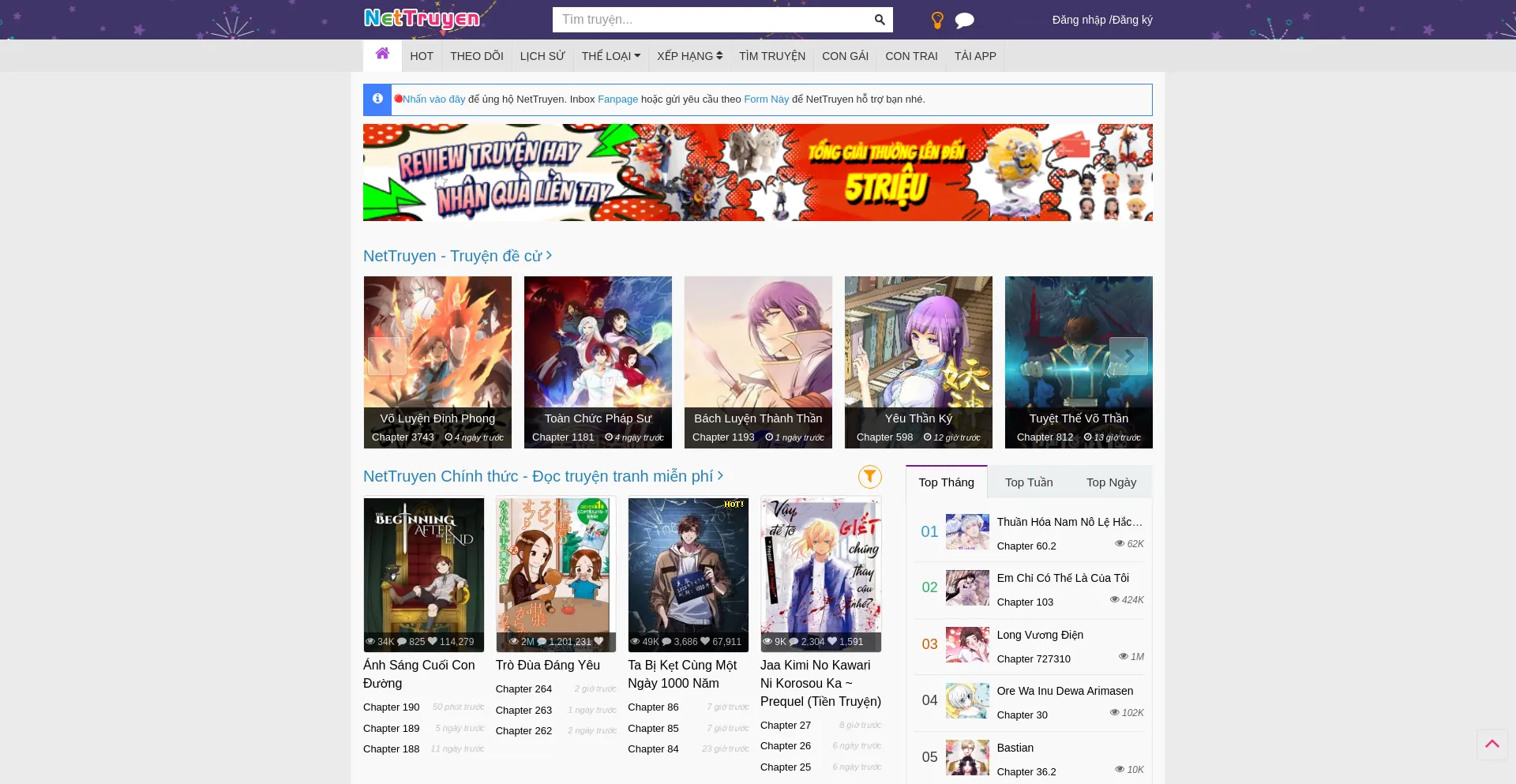The width and height of the screenshot is (1516, 784).
Task: Open the TÌM TRUYỆN menu item
Action: pyautogui.click(x=772, y=56)
